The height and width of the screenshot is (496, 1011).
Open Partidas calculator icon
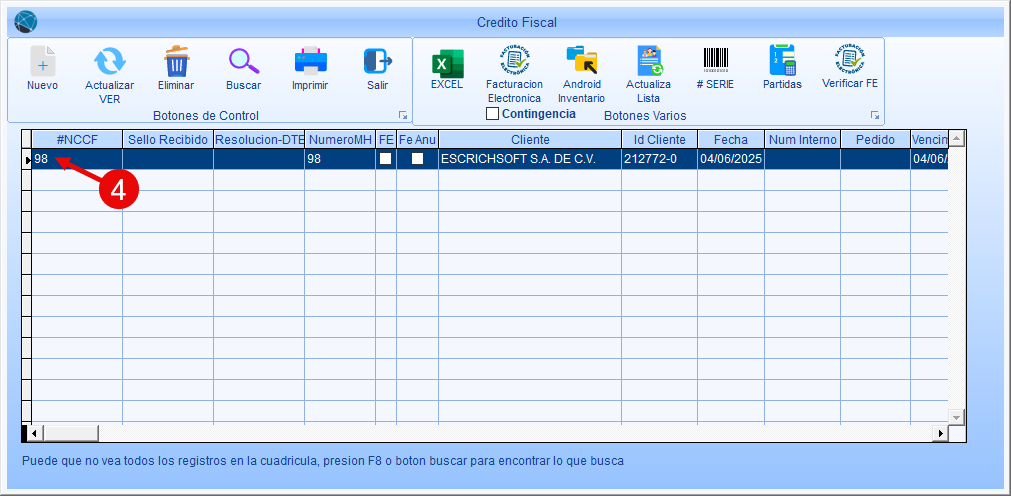click(x=782, y=62)
